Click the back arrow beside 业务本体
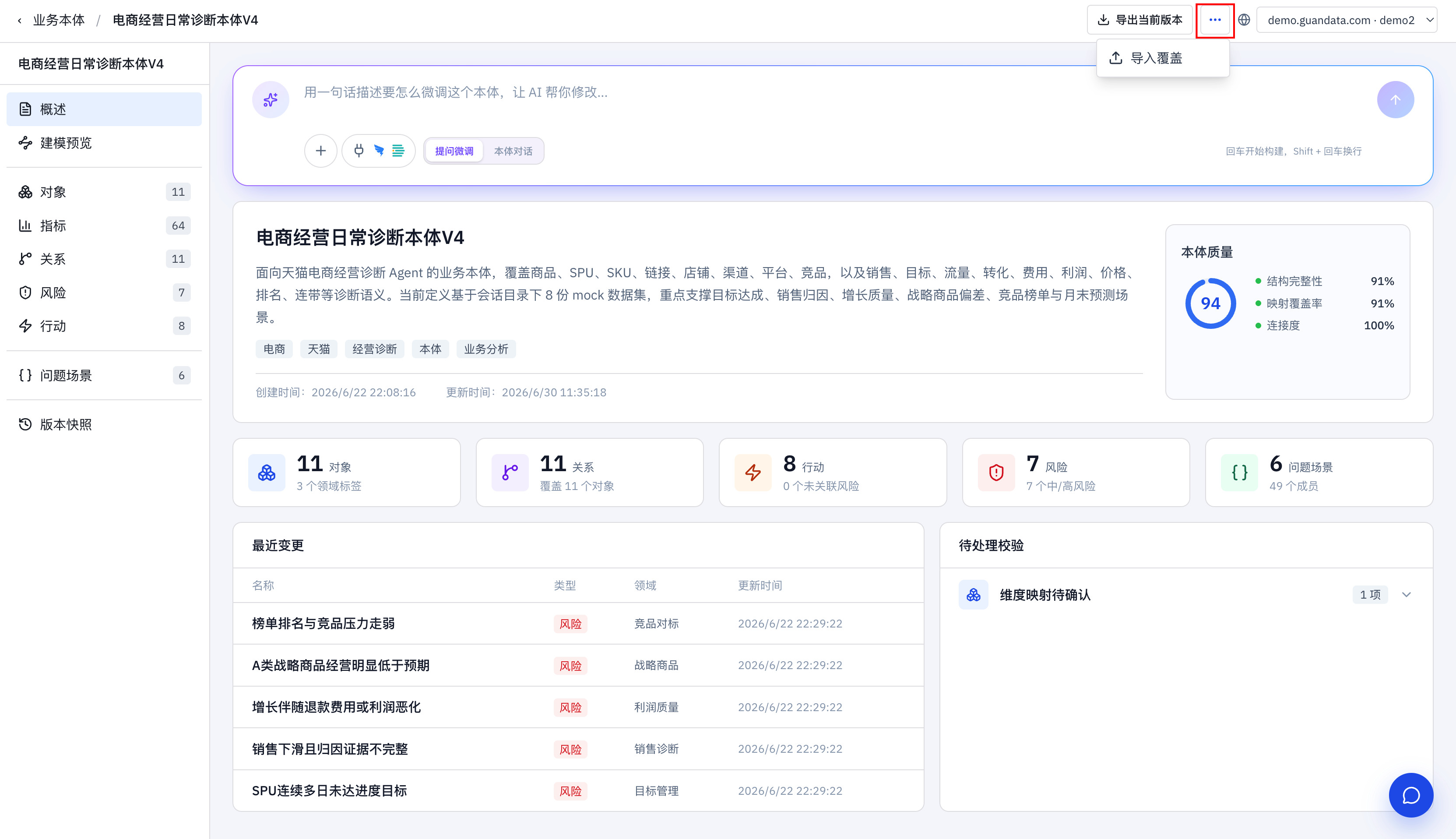 [20, 20]
